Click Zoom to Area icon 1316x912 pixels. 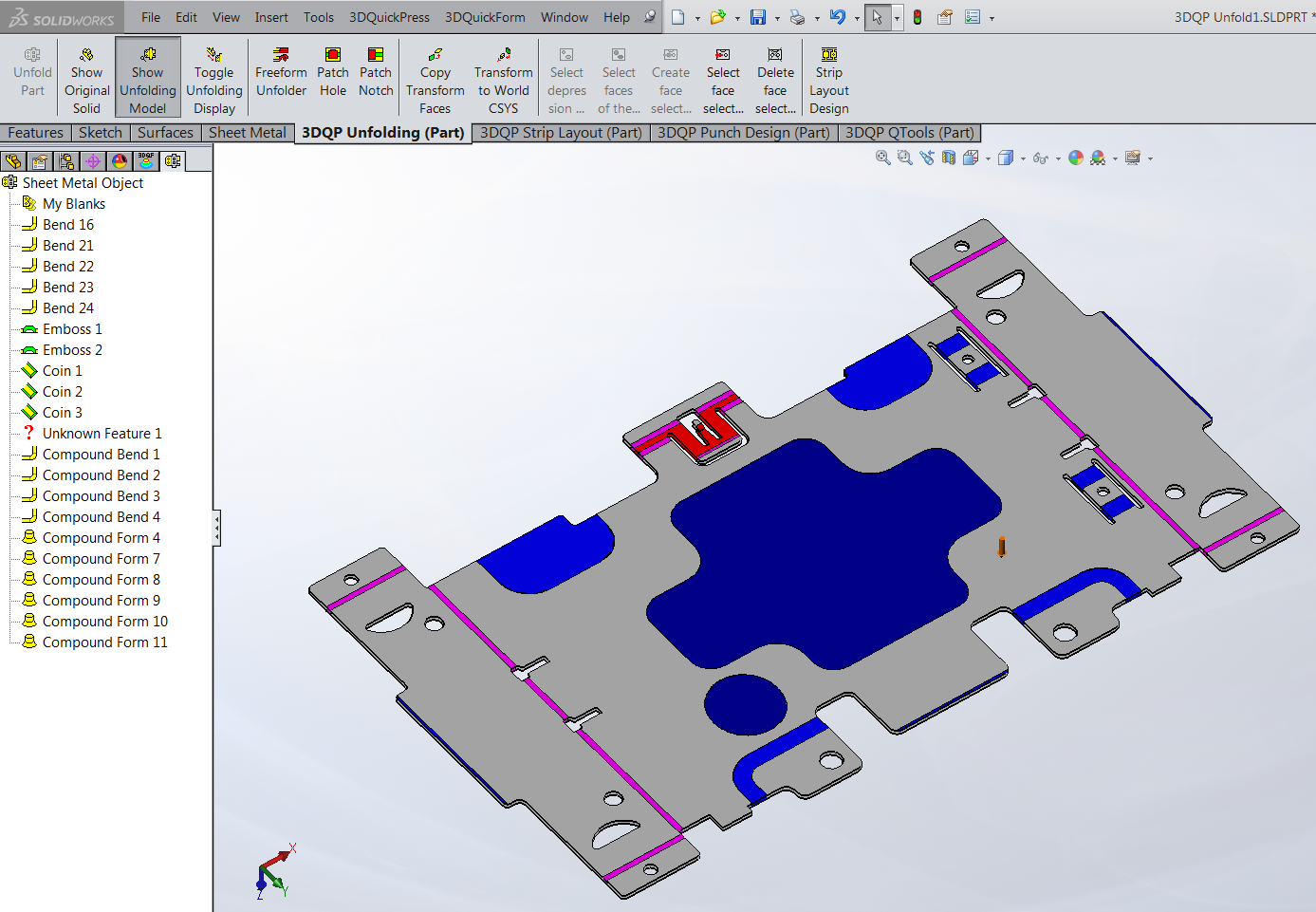(905, 158)
